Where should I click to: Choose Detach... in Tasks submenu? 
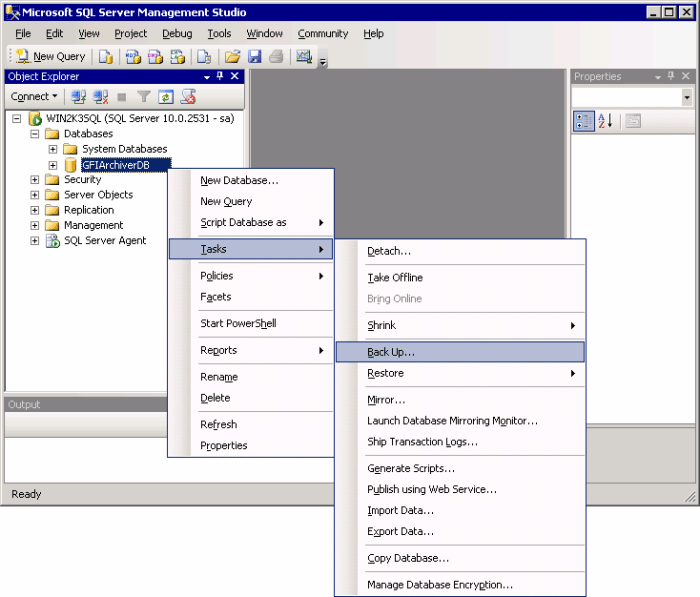pos(460,251)
